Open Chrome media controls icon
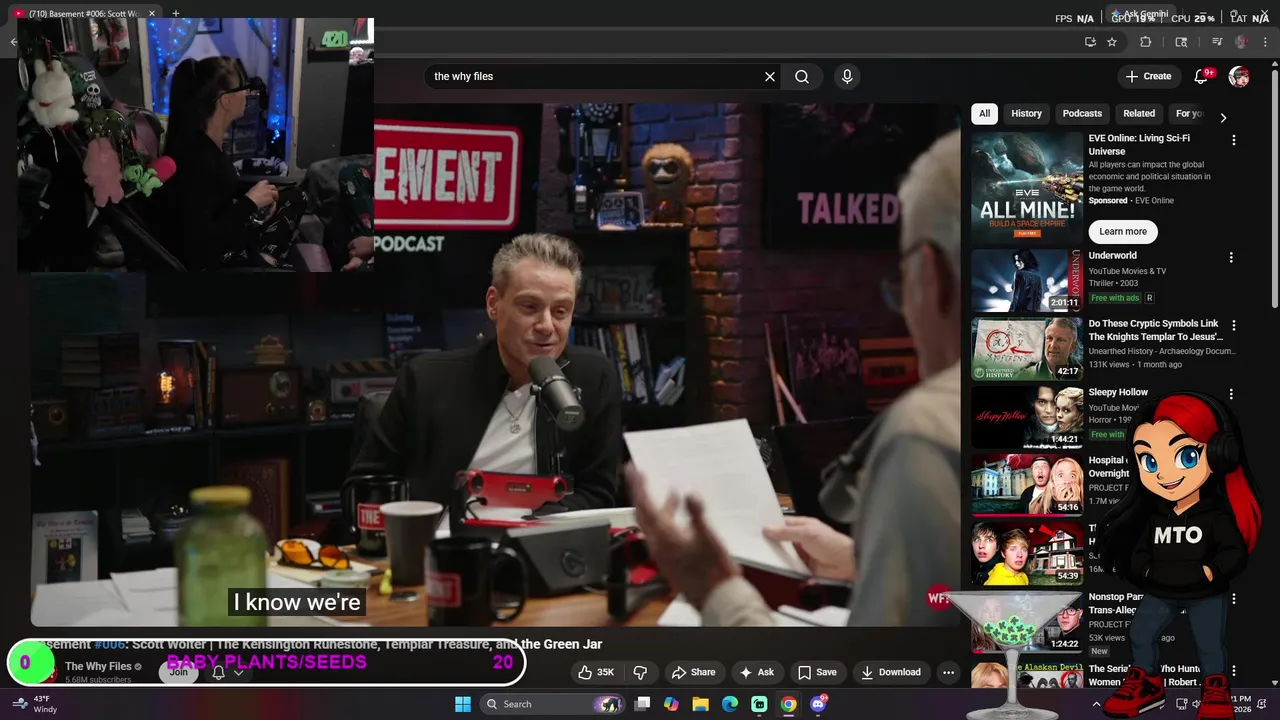This screenshot has height=720, width=1280. 1217,42
